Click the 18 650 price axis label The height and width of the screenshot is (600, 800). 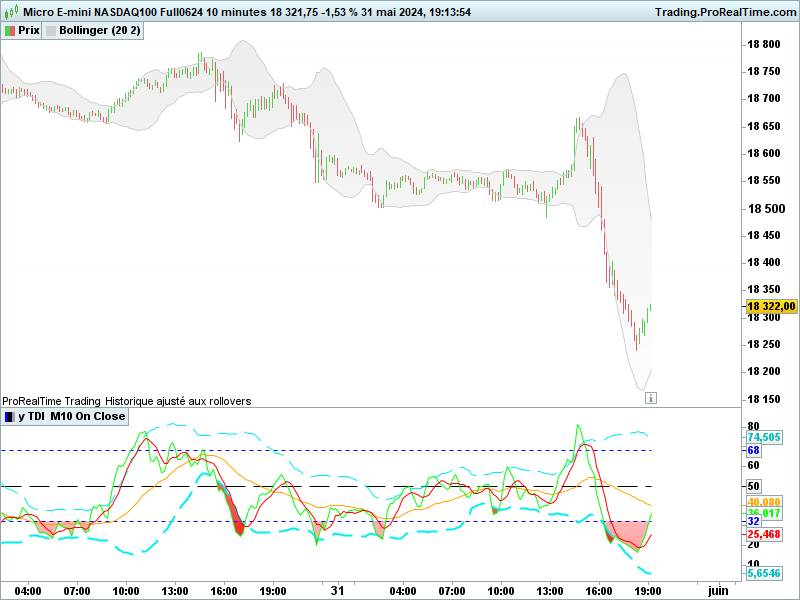pos(764,126)
